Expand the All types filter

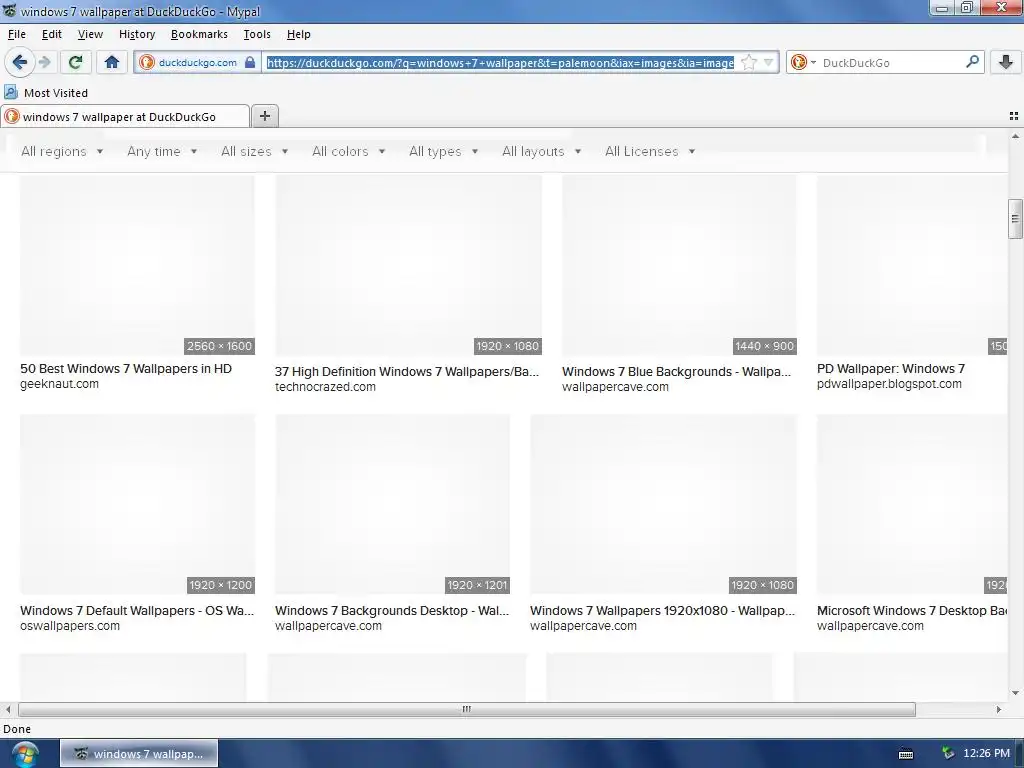[443, 152]
